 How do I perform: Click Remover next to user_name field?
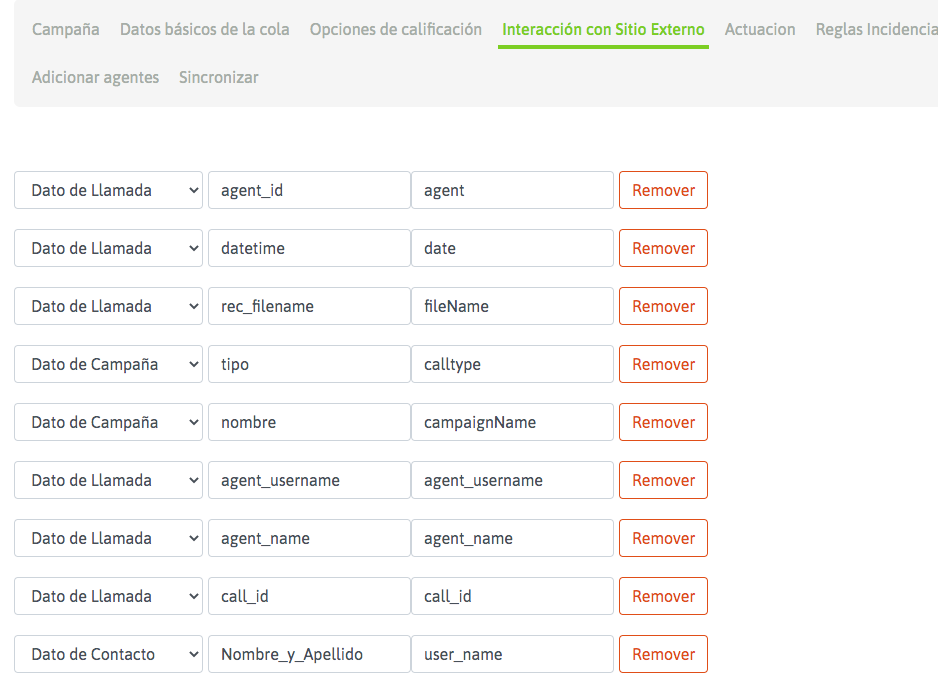[x=663, y=654]
